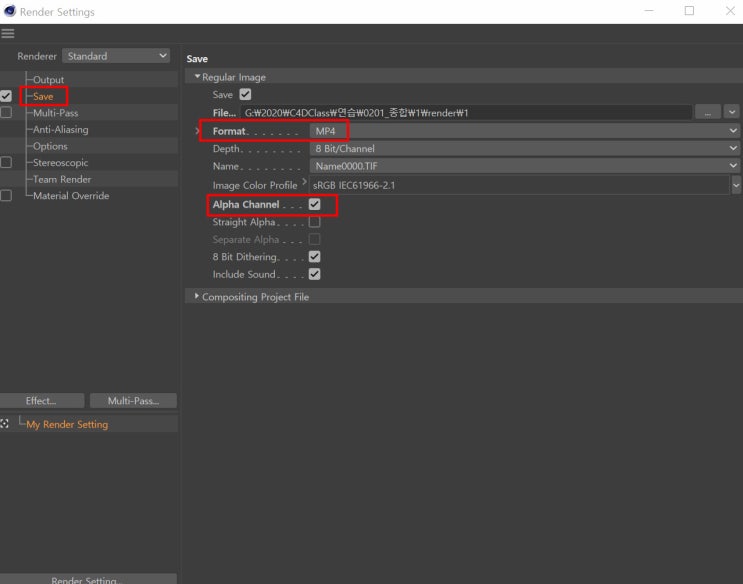The height and width of the screenshot is (584, 743).
Task: Click the Cinema 4D logo icon
Action: [x=9, y=11]
